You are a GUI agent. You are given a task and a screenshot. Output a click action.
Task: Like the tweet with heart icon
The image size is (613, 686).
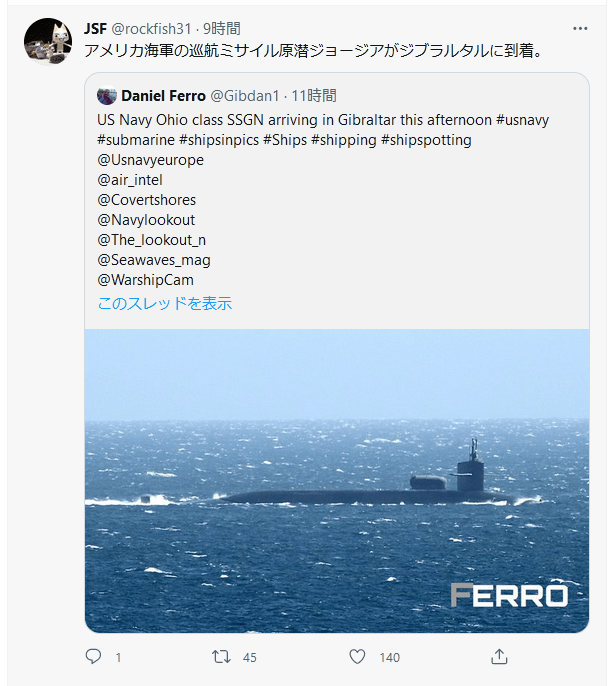pyautogui.click(x=357, y=657)
